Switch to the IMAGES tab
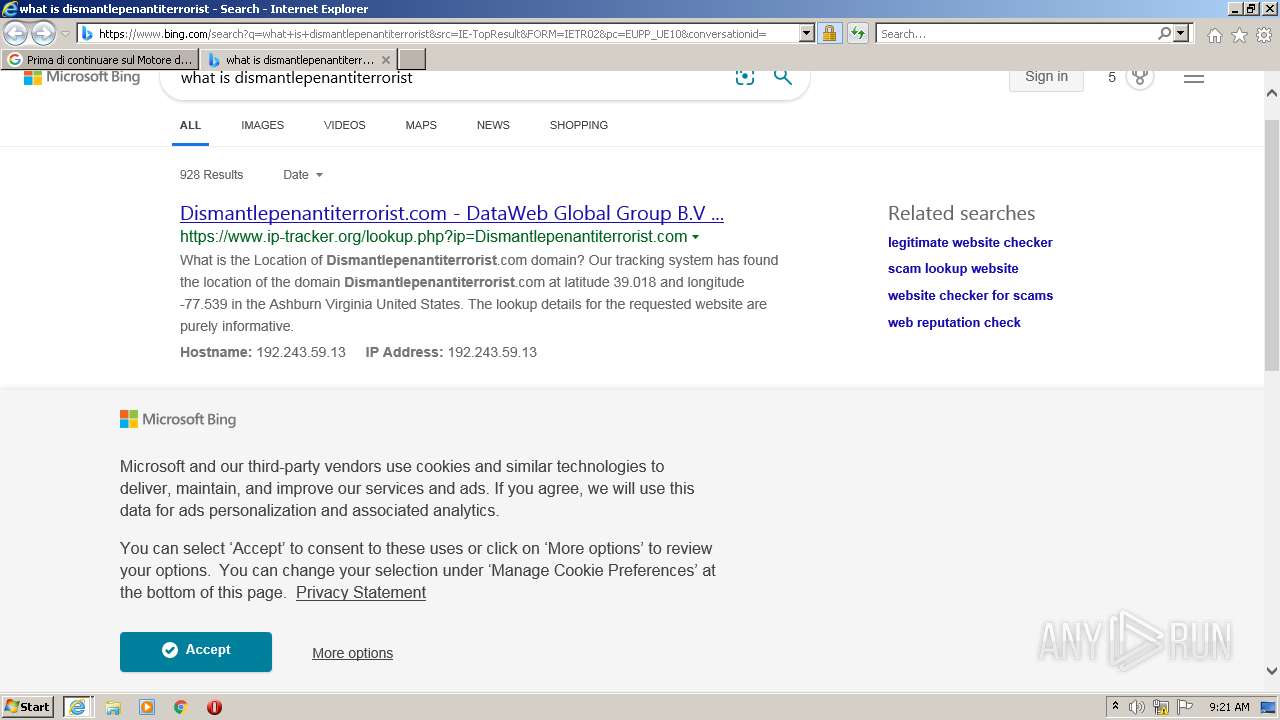 click(x=262, y=125)
